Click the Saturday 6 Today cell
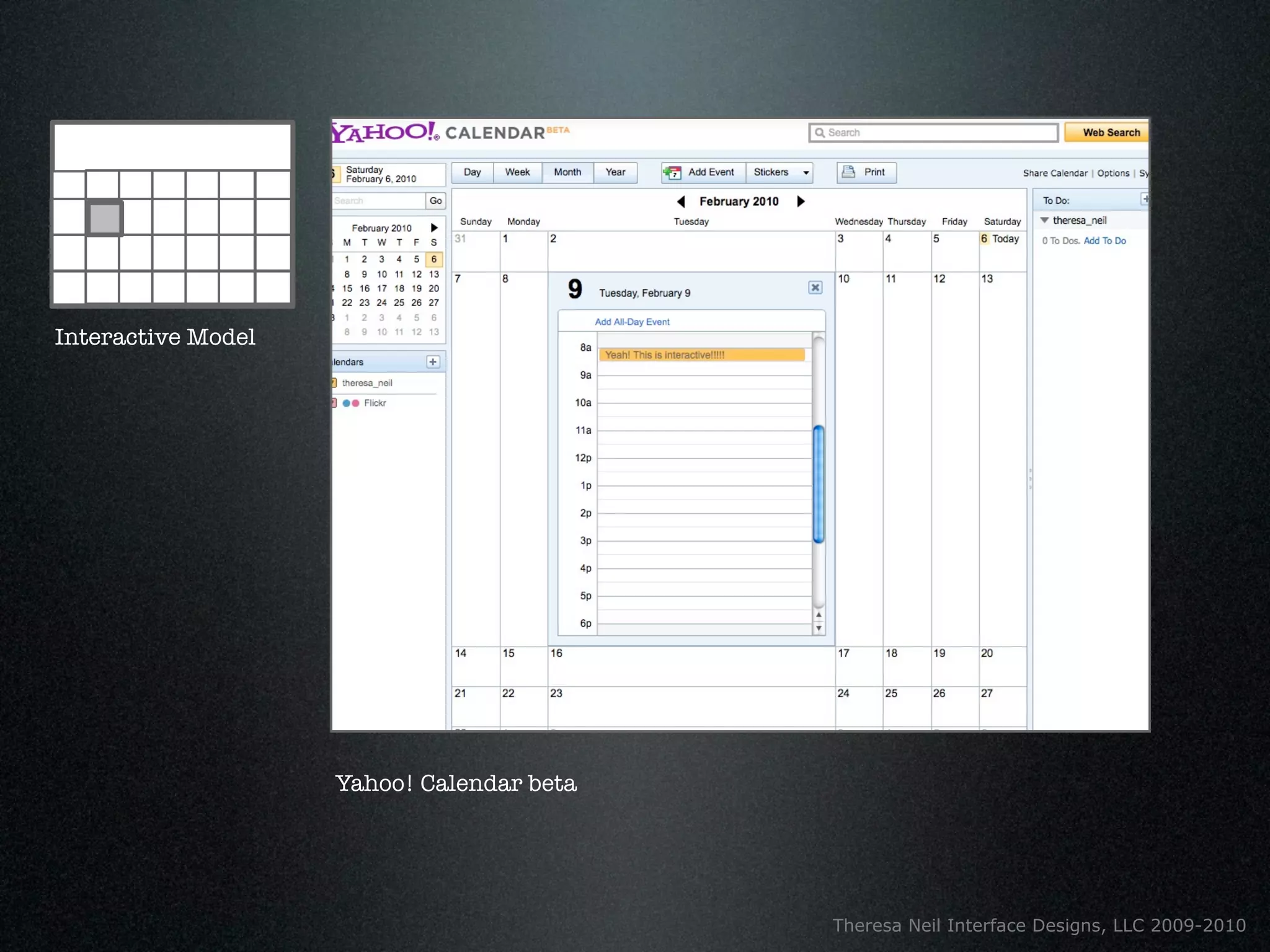Viewport: 1270px width, 952px height. 1003,252
